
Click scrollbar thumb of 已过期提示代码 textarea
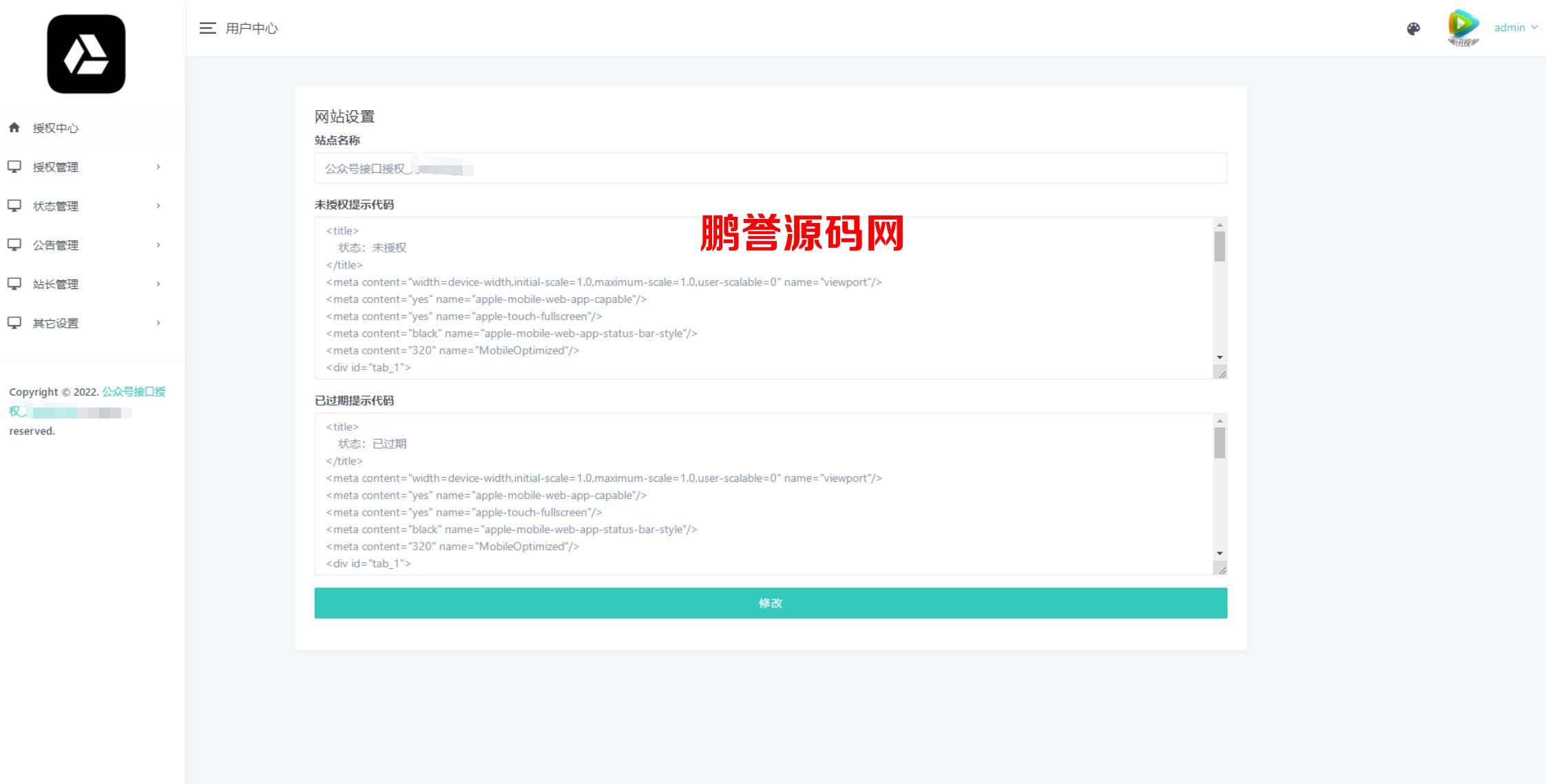[x=1220, y=443]
